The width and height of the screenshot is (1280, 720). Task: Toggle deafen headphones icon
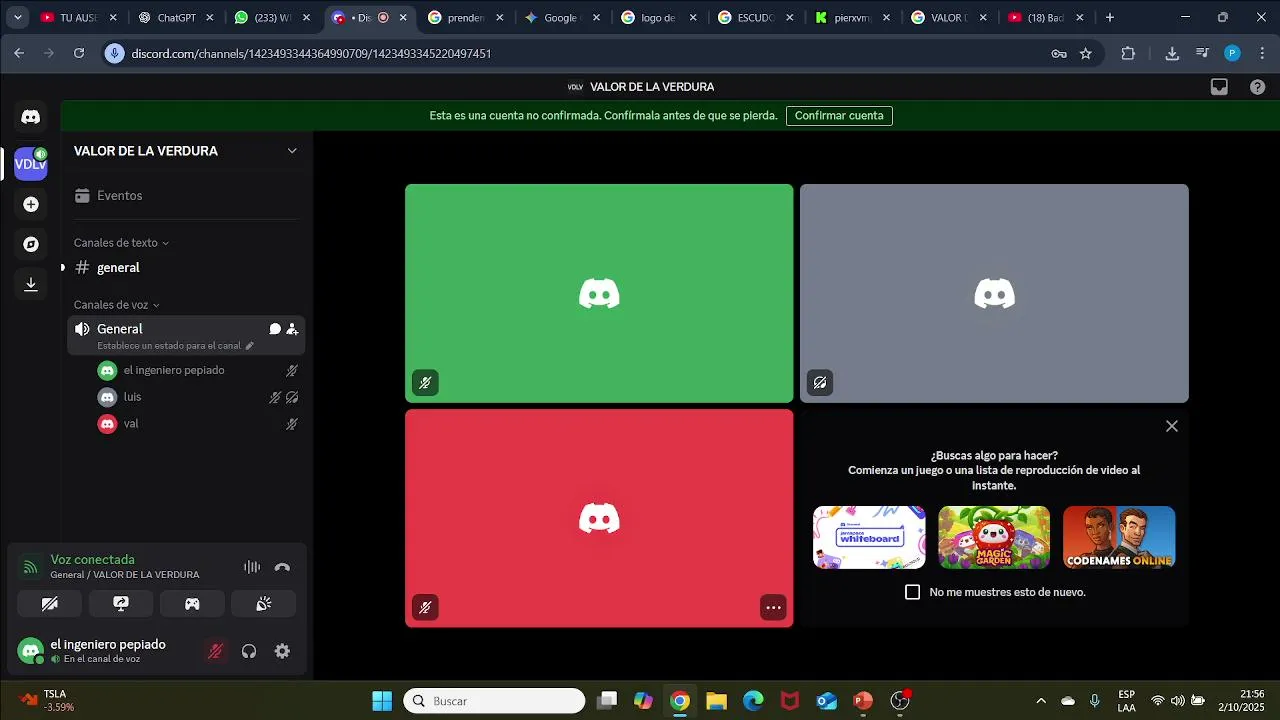[x=249, y=651]
